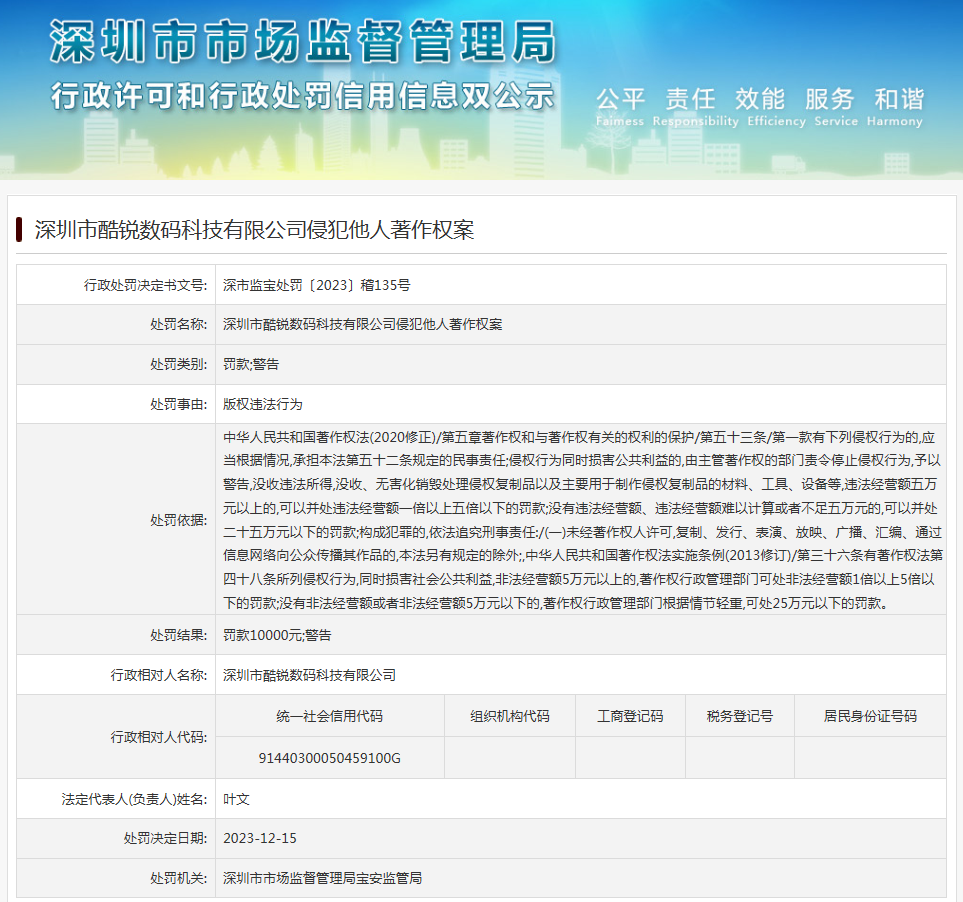Select the company name in 行政相对人名称 row
The height and width of the screenshot is (902, 963).
point(309,675)
